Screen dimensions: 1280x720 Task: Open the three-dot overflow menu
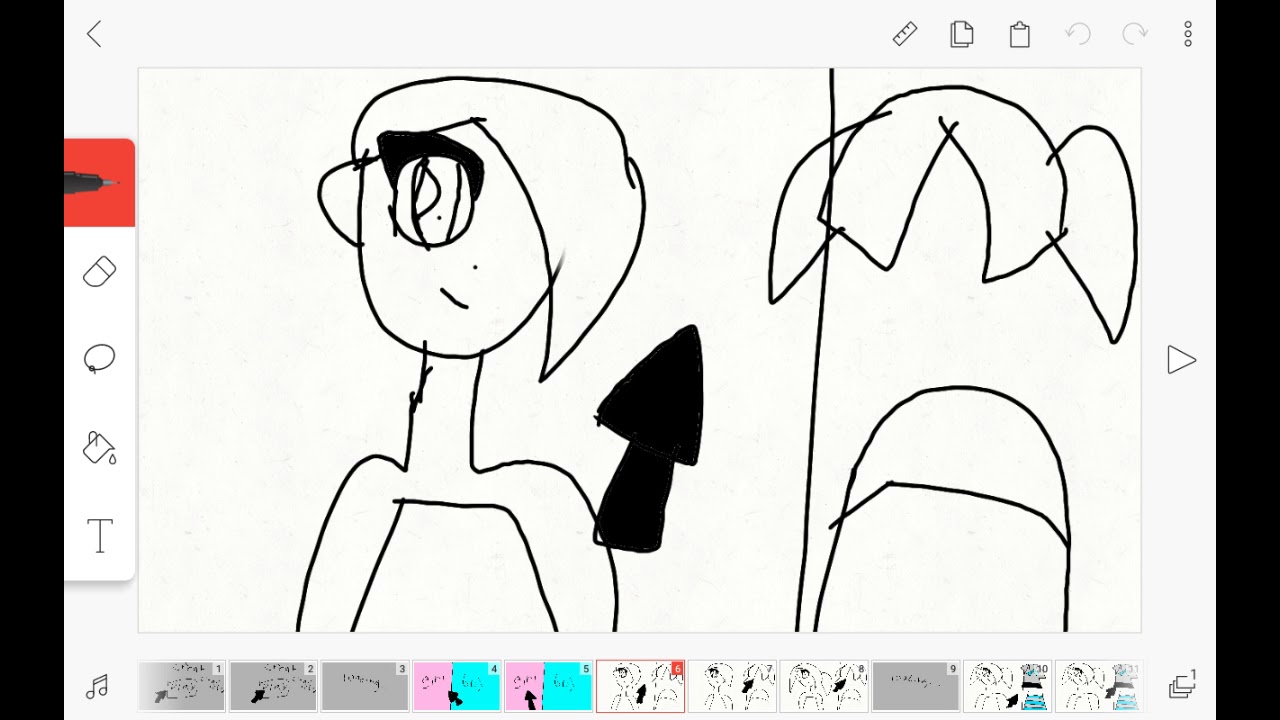[1188, 34]
